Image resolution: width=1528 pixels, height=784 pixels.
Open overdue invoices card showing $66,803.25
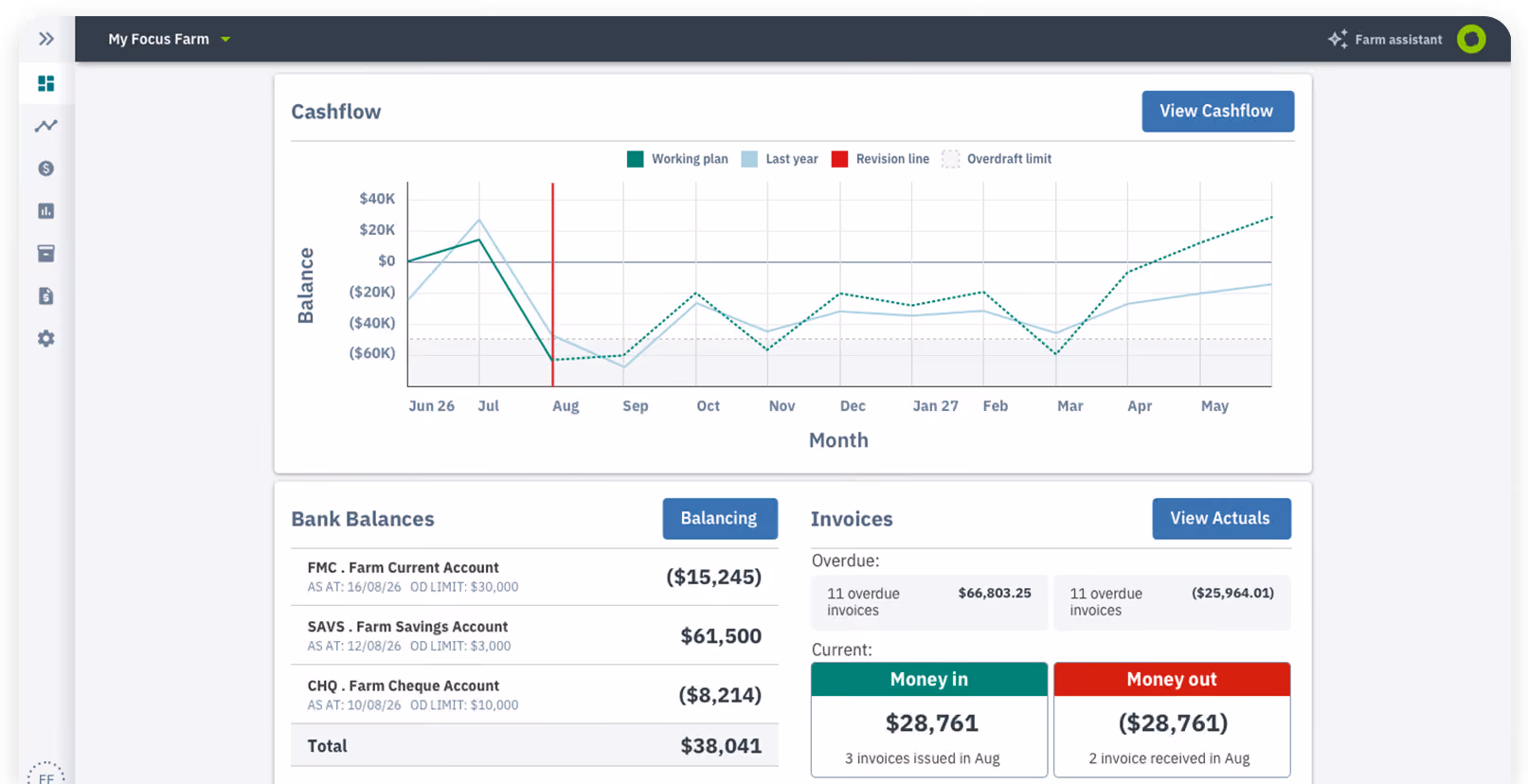coord(929,602)
